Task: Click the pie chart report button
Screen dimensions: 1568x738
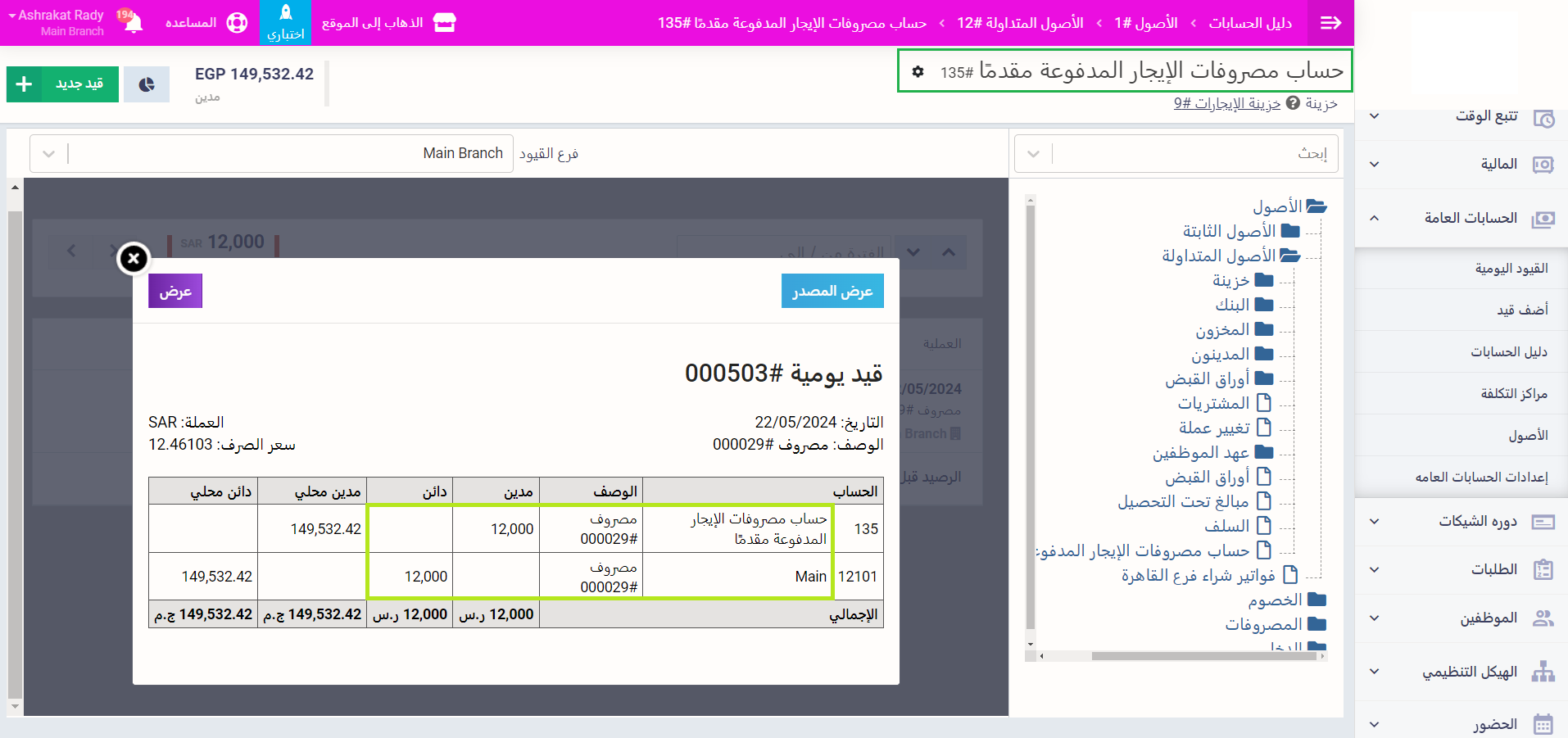Action: click(147, 84)
